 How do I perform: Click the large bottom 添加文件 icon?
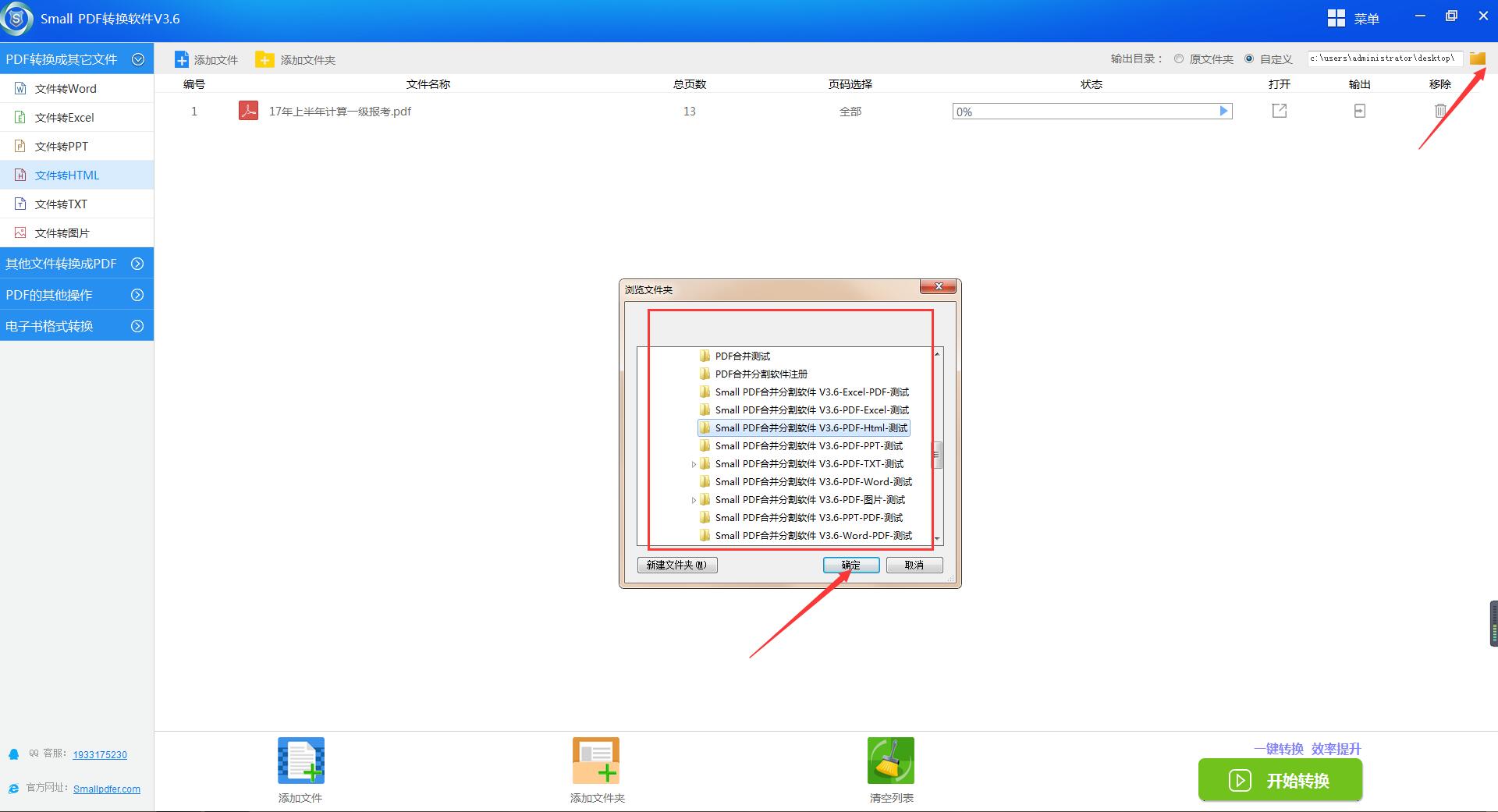pyautogui.click(x=300, y=761)
